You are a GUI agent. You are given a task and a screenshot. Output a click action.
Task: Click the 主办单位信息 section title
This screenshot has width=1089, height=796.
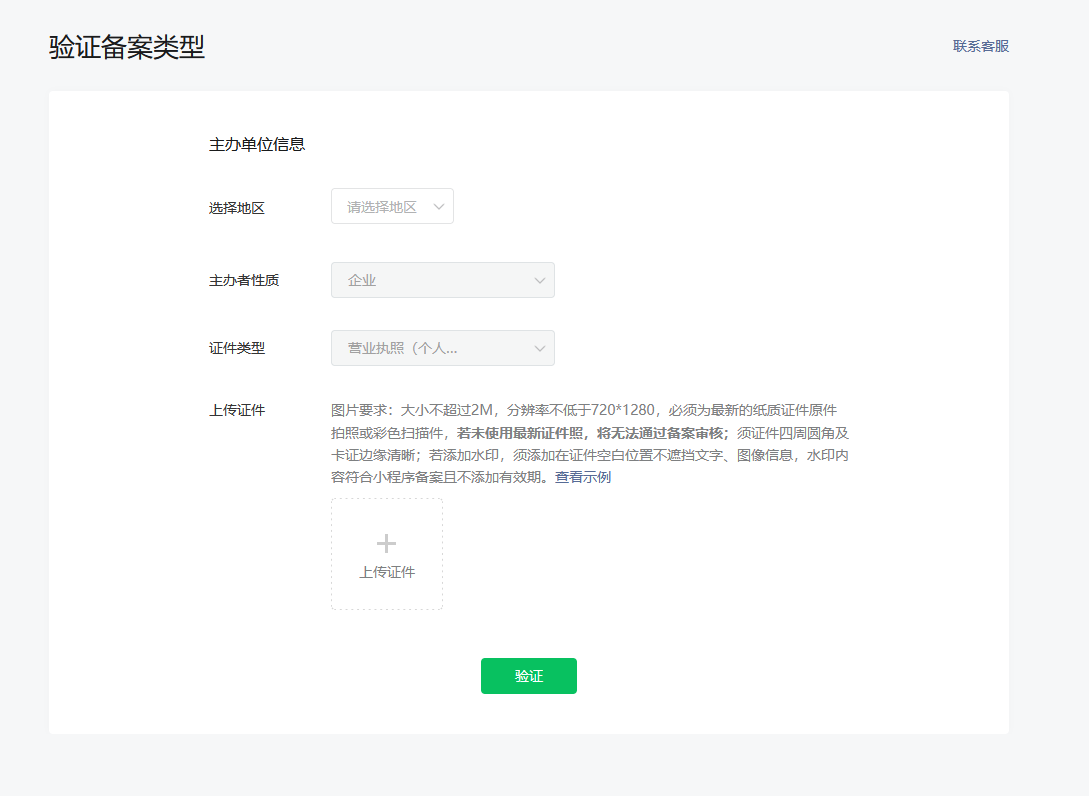(x=257, y=144)
